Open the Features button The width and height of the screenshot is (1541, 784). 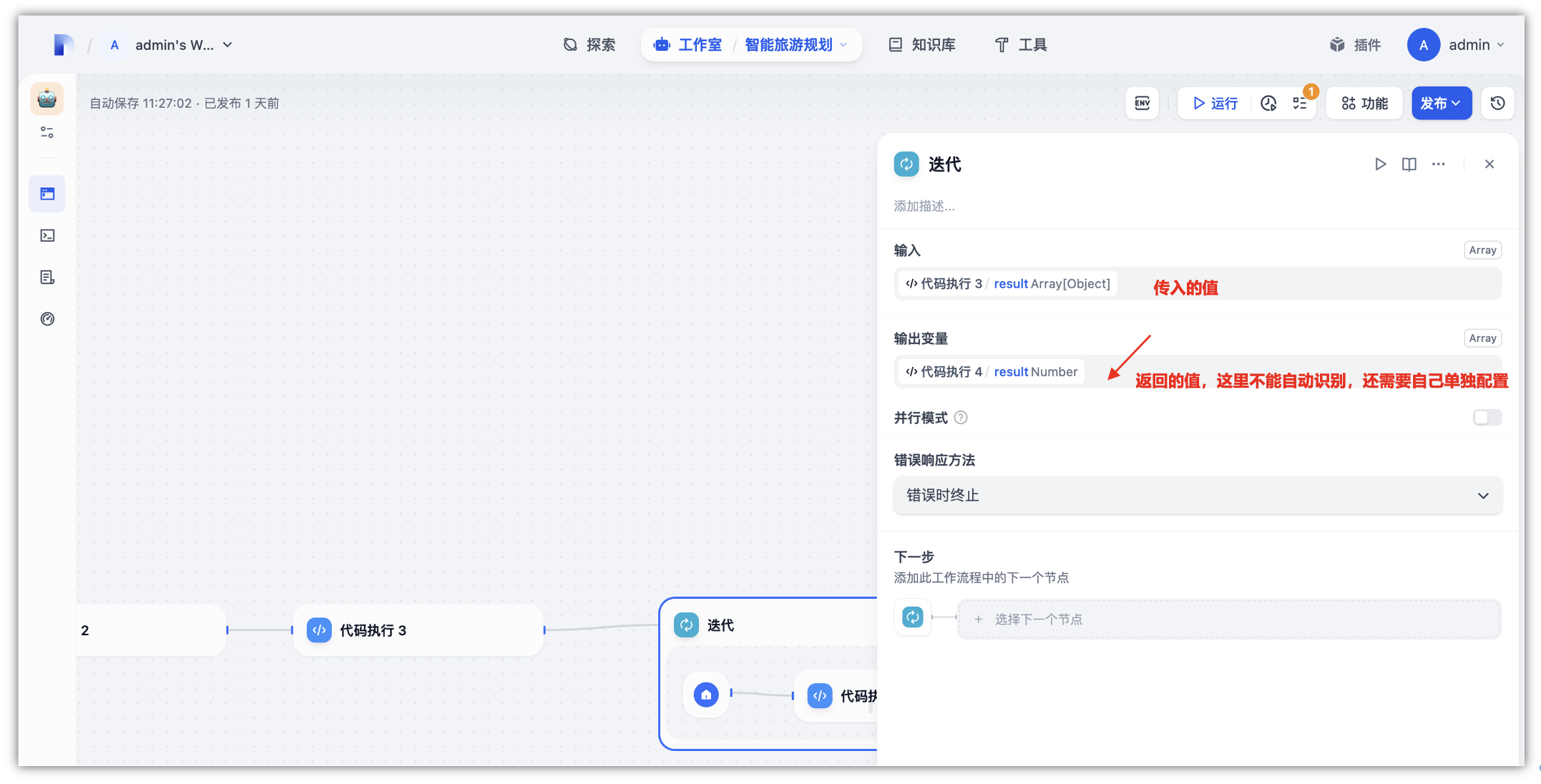pos(1364,103)
